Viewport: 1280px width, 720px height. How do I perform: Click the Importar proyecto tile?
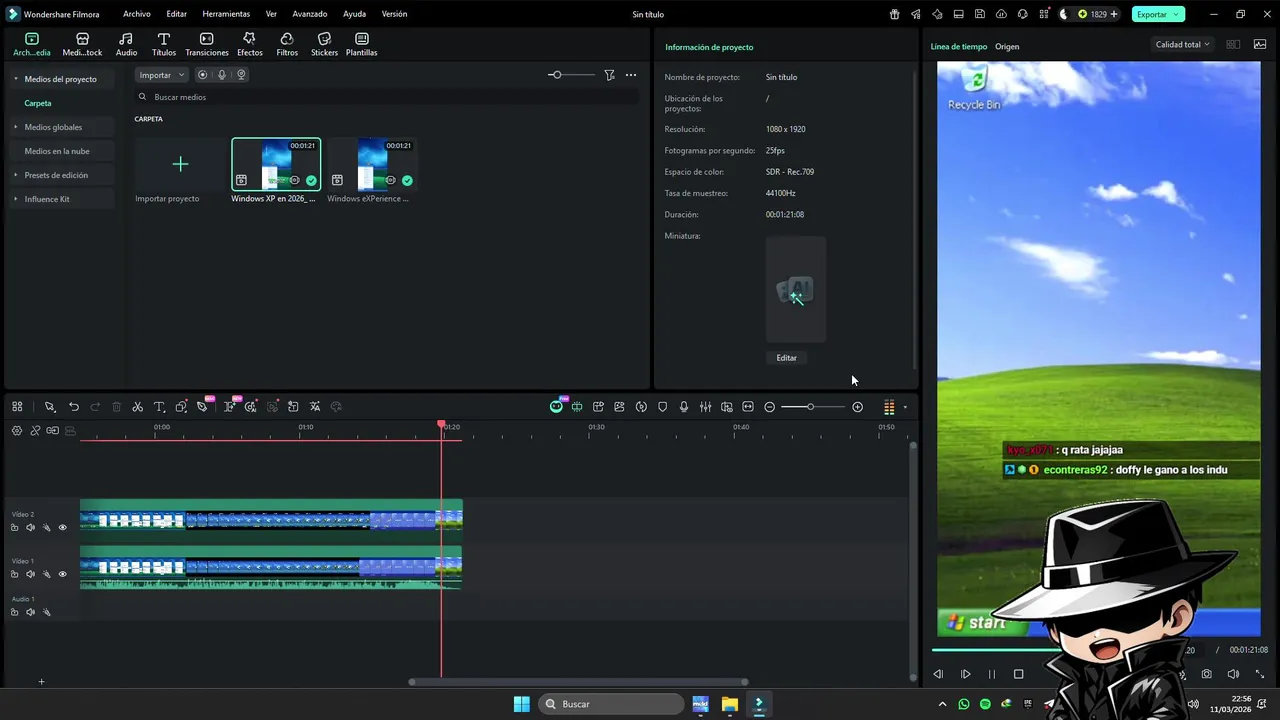180,171
